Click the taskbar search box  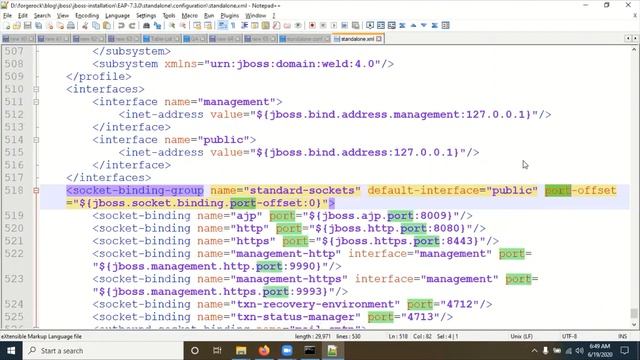(103, 351)
